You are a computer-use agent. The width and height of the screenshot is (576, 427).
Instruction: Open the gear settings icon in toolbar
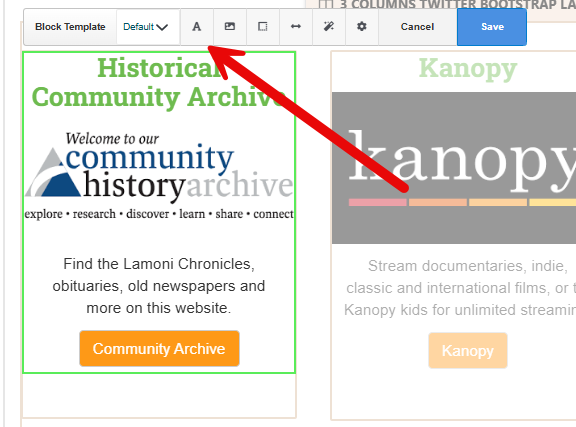[362, 27]
